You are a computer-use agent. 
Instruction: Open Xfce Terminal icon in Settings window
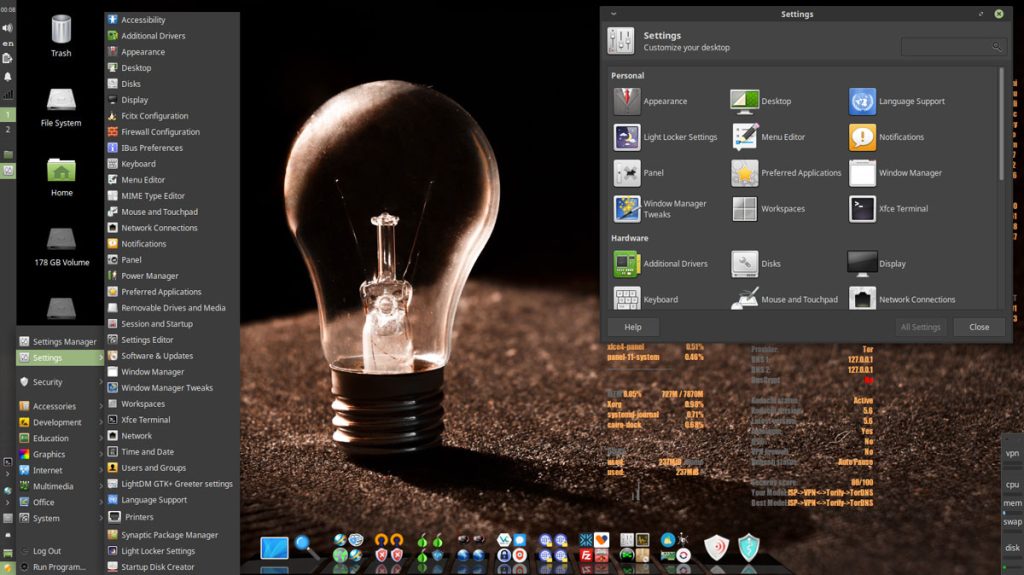point(862,208)
